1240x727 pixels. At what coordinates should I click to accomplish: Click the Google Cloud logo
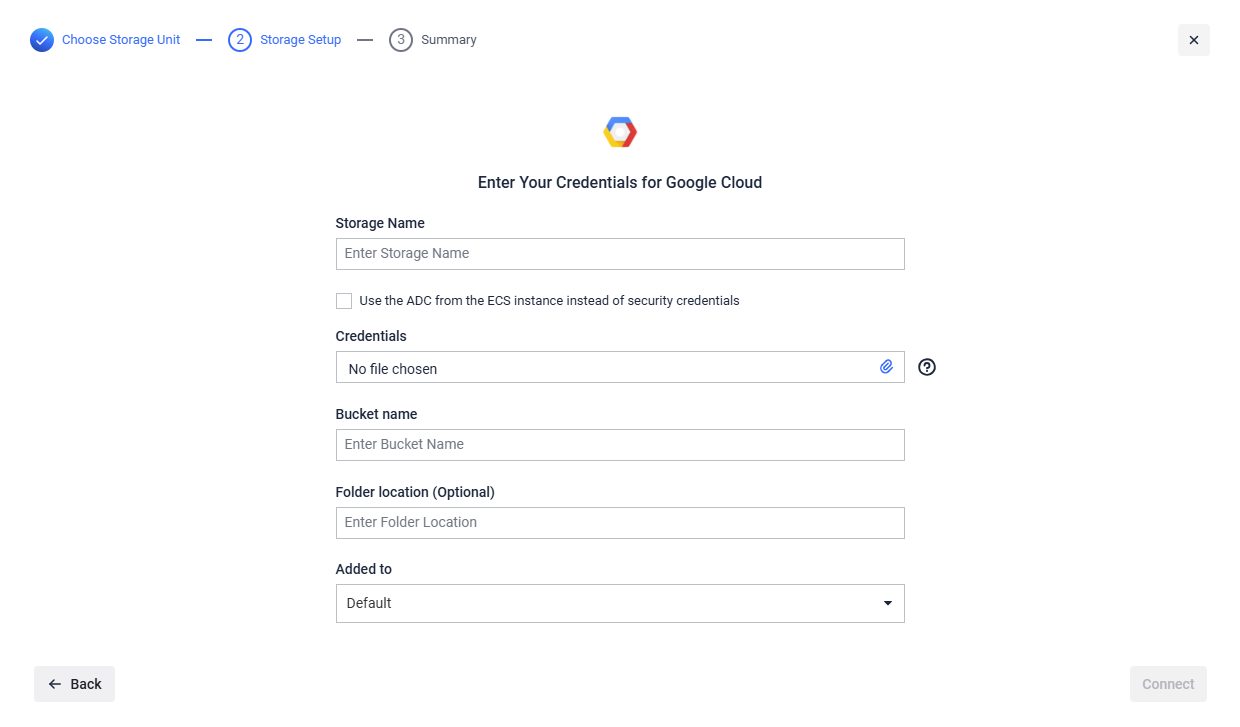(x=620, y=132)
